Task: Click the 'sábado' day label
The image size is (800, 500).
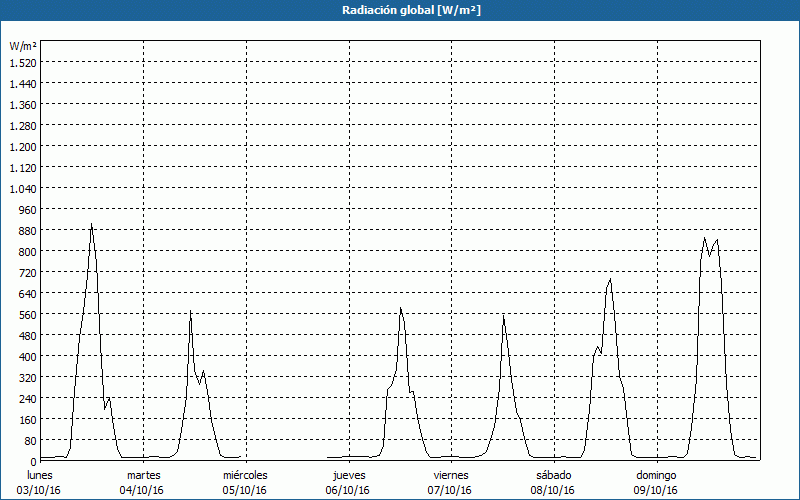Action: coord(553,475)
